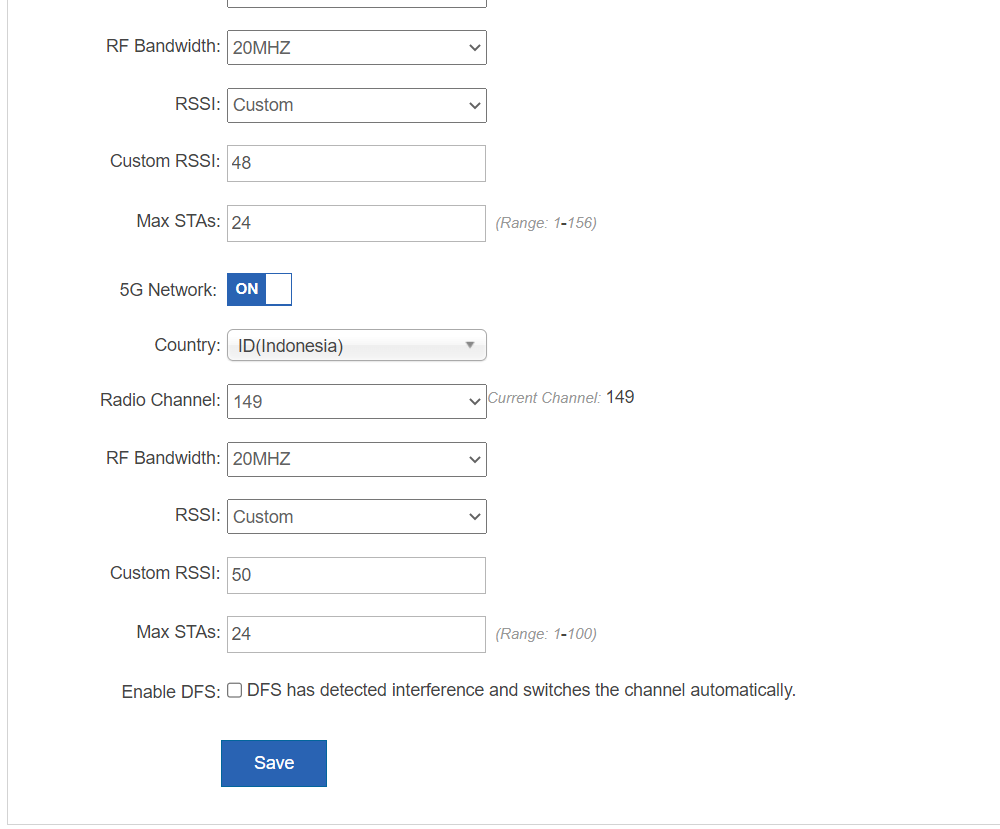Click the DFS interference description text

pyautogui.click(x=521, y=690)
